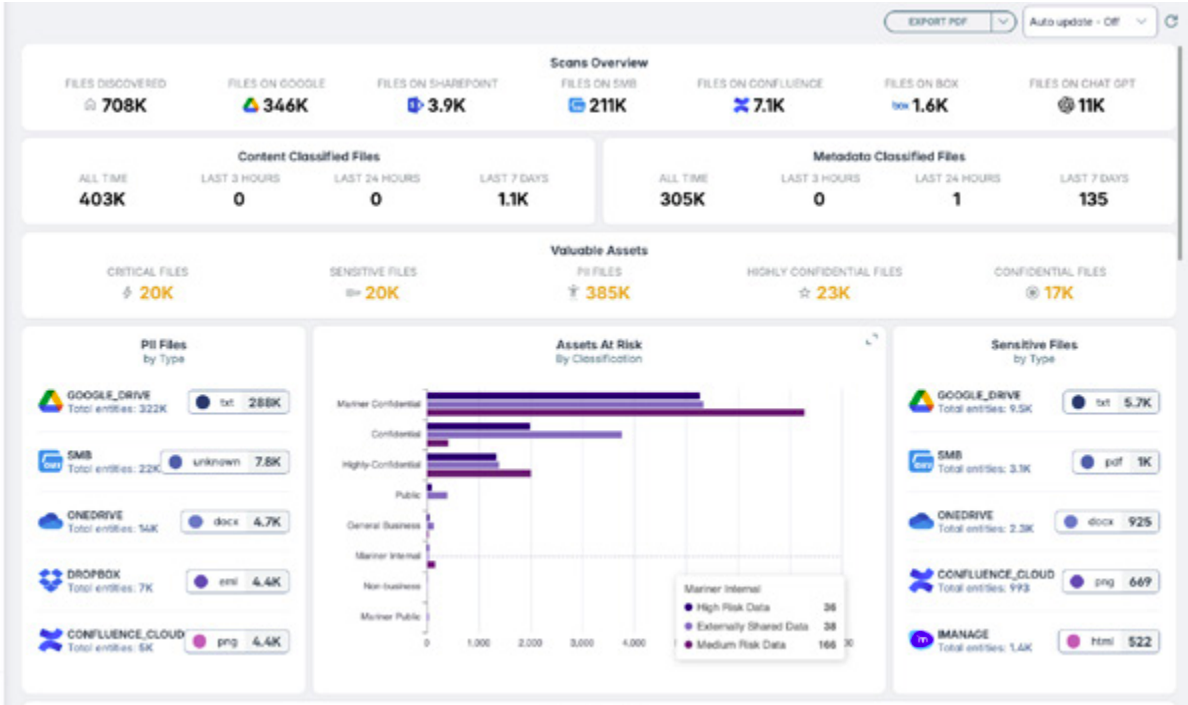The height and width of the screenshot is (705, 1188).
Task: Click the 1.1K last 7 days value
Action: [513, 199]
